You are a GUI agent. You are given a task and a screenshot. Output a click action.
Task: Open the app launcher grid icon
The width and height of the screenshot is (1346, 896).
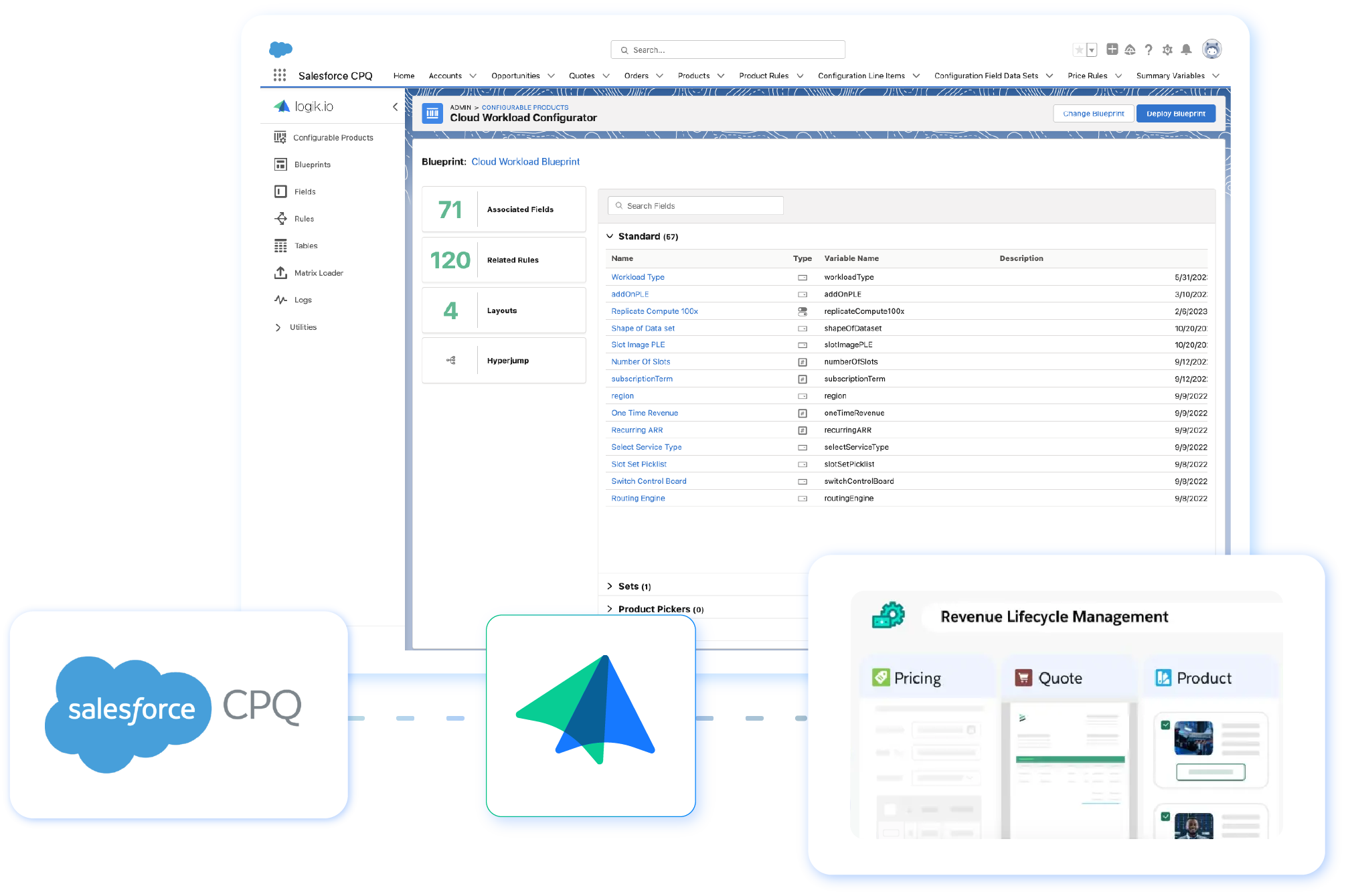[280, 75]
